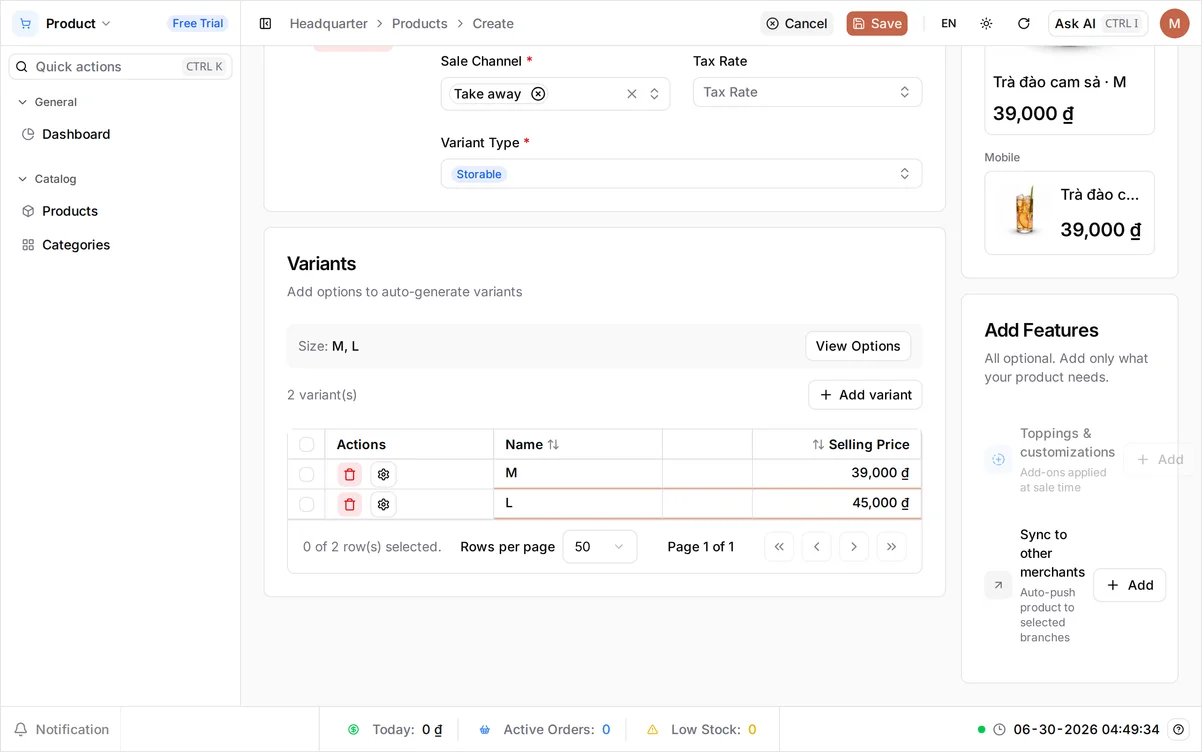Open the user avatar M
This screenshot has height=752, width=1202.
click(1174, 23)
